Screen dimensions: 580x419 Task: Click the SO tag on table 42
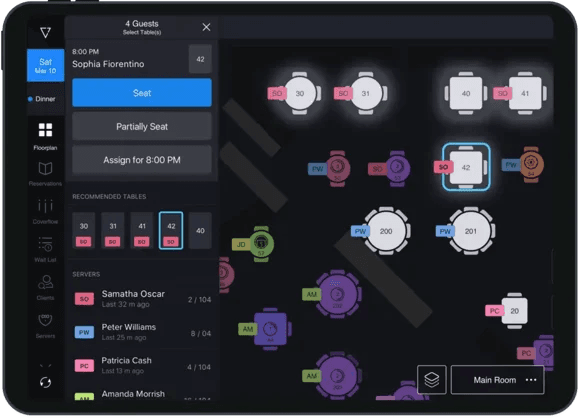coord(443,167)
